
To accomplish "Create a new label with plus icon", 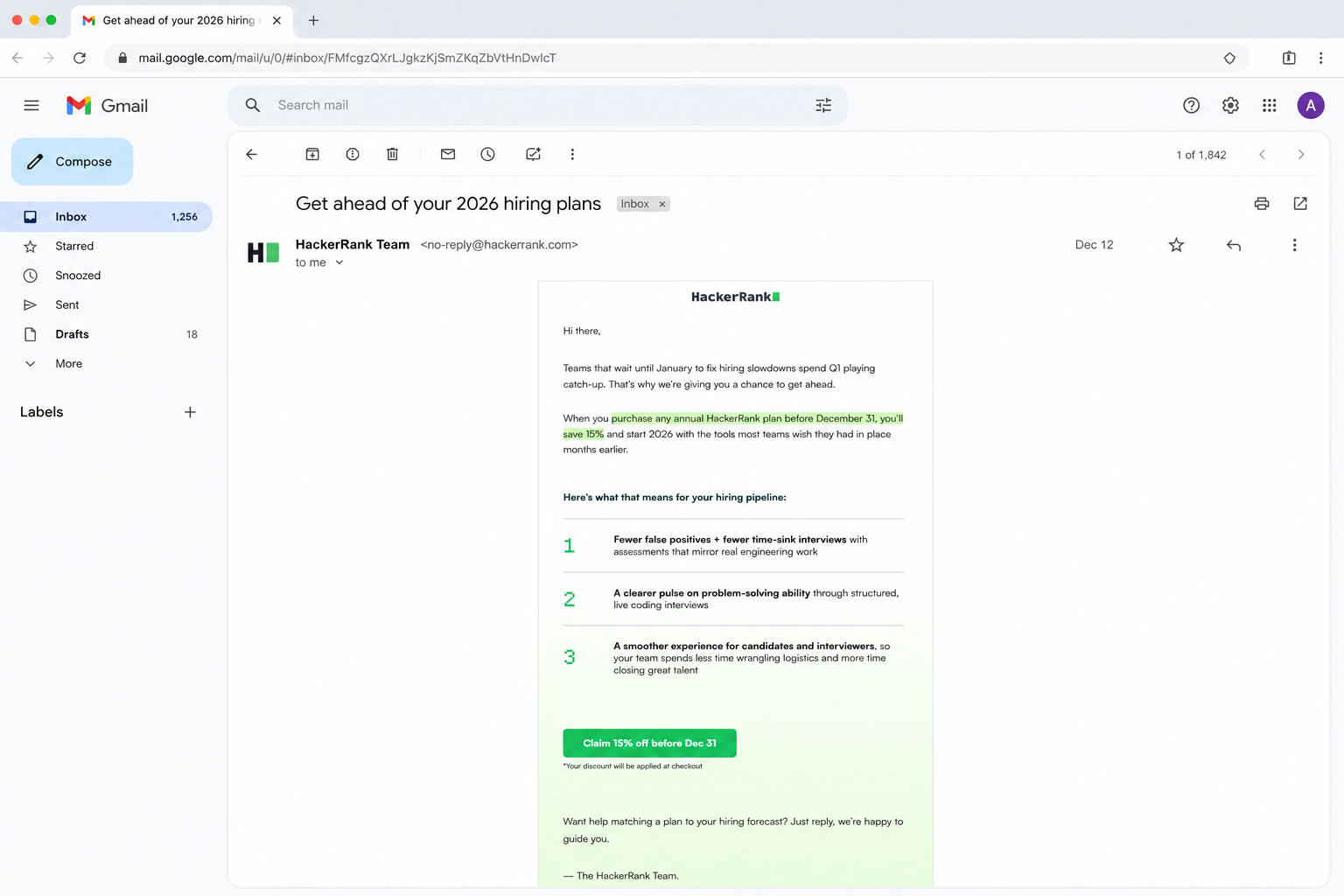I will [x=190, y=412].
